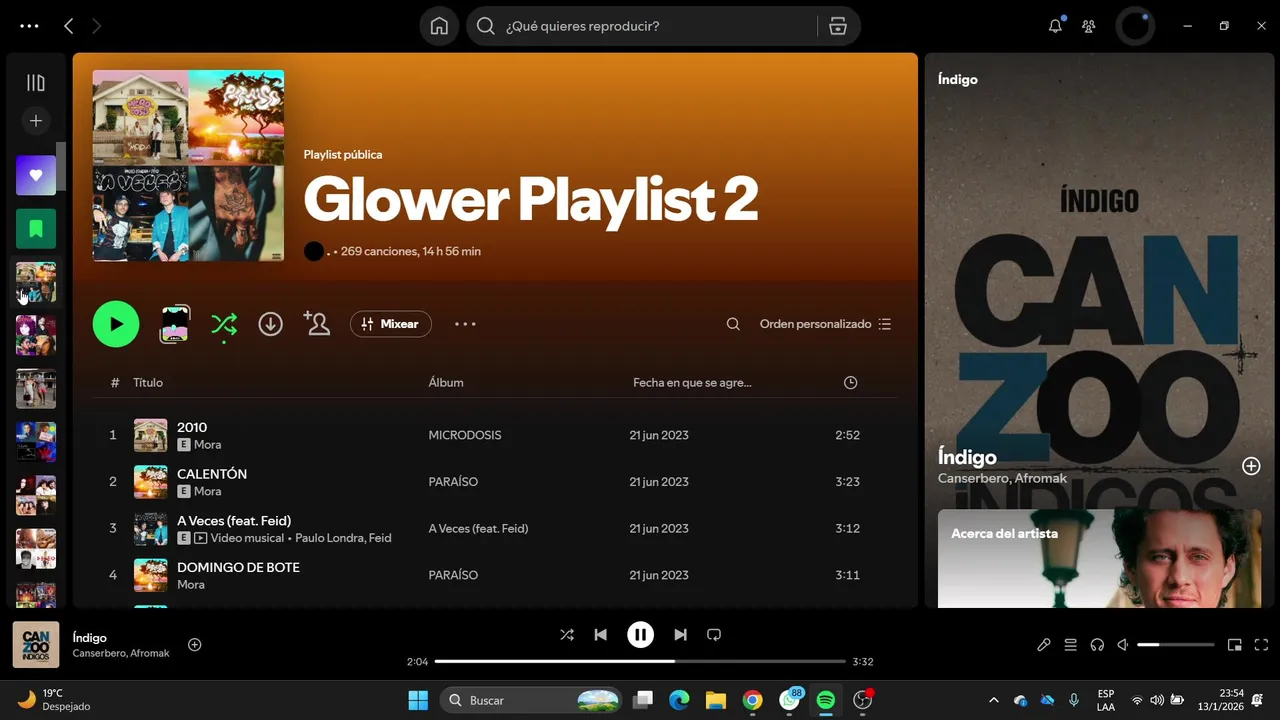Screen dimensions: 1280x720
Task: Download the playlist
Action: point(270,324)
